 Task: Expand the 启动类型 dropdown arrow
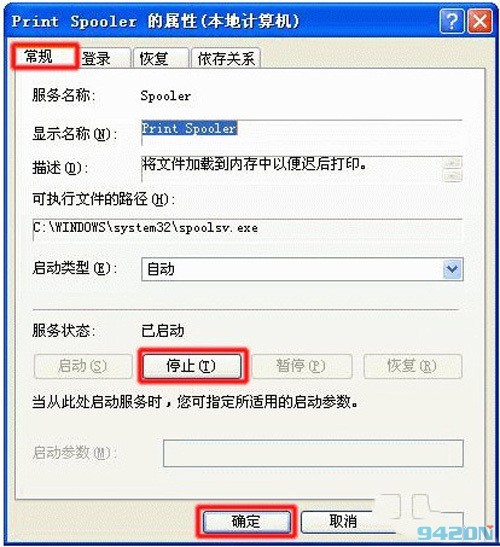[x=452, y=269]
